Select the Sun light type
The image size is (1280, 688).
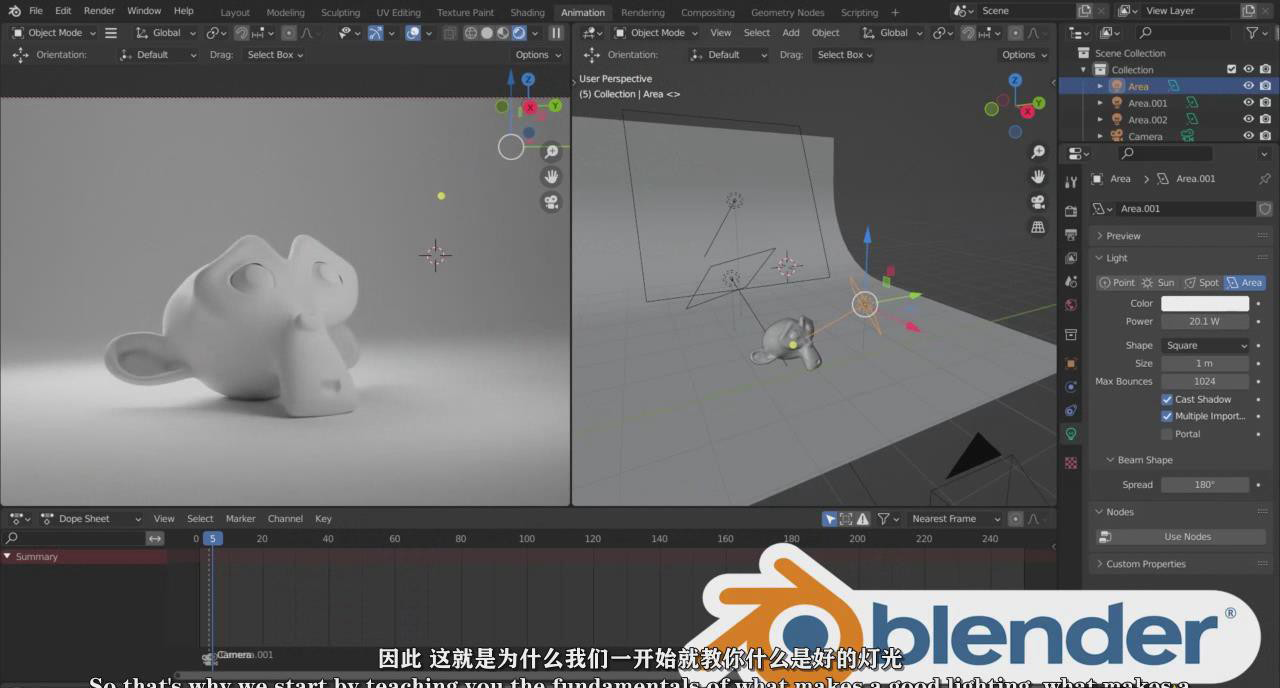1159,283
